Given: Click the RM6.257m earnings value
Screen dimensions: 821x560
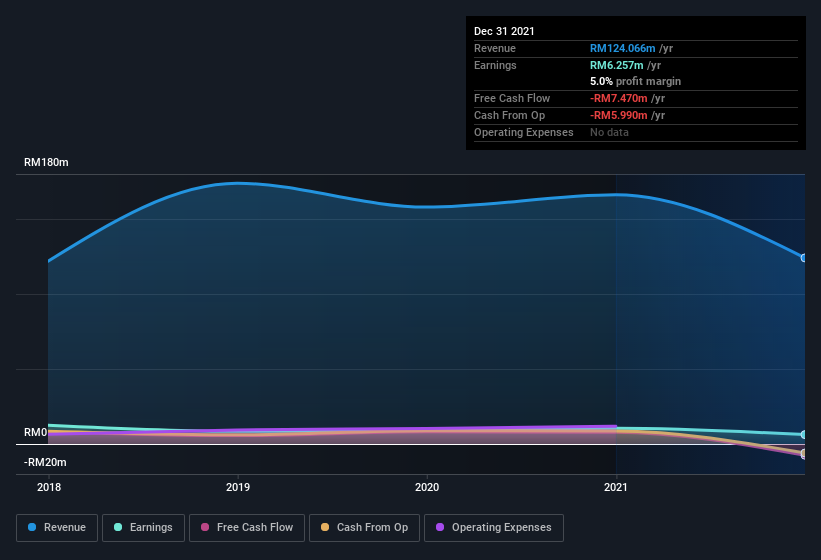Looking at the screenshot, I should coord(617,65).
